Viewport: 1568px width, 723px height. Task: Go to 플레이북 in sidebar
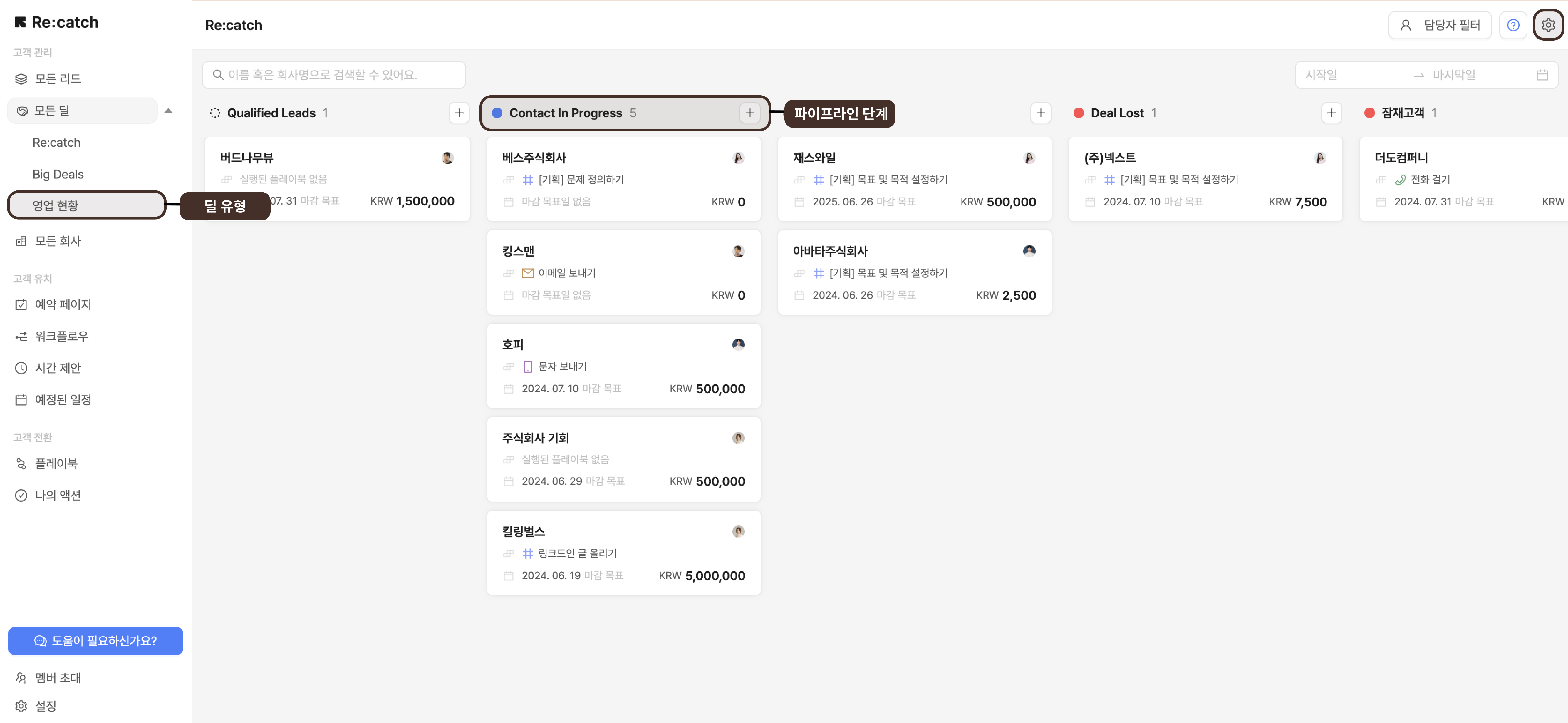click(x=56, y=463)
